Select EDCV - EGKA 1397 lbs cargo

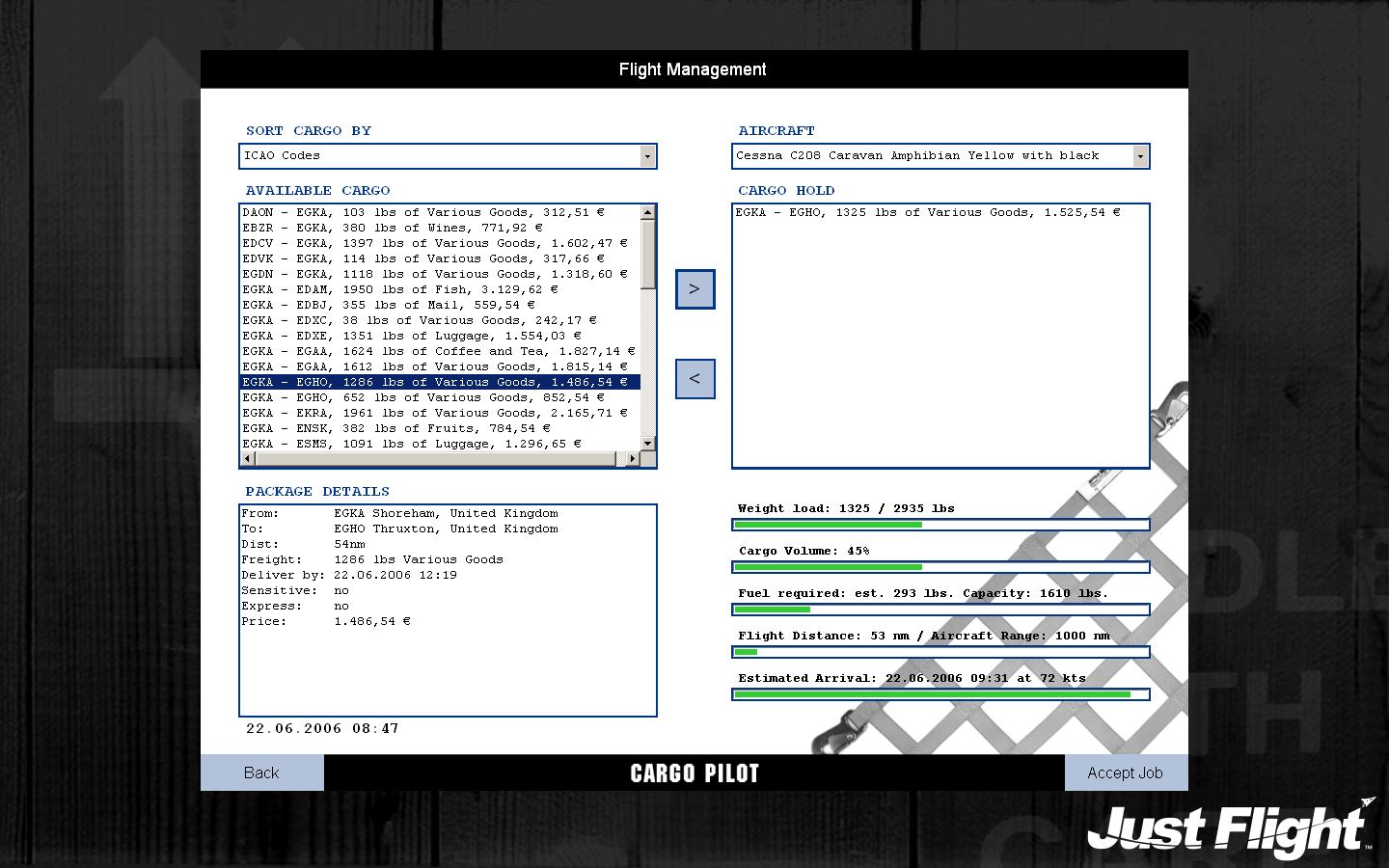coord(441,243)
